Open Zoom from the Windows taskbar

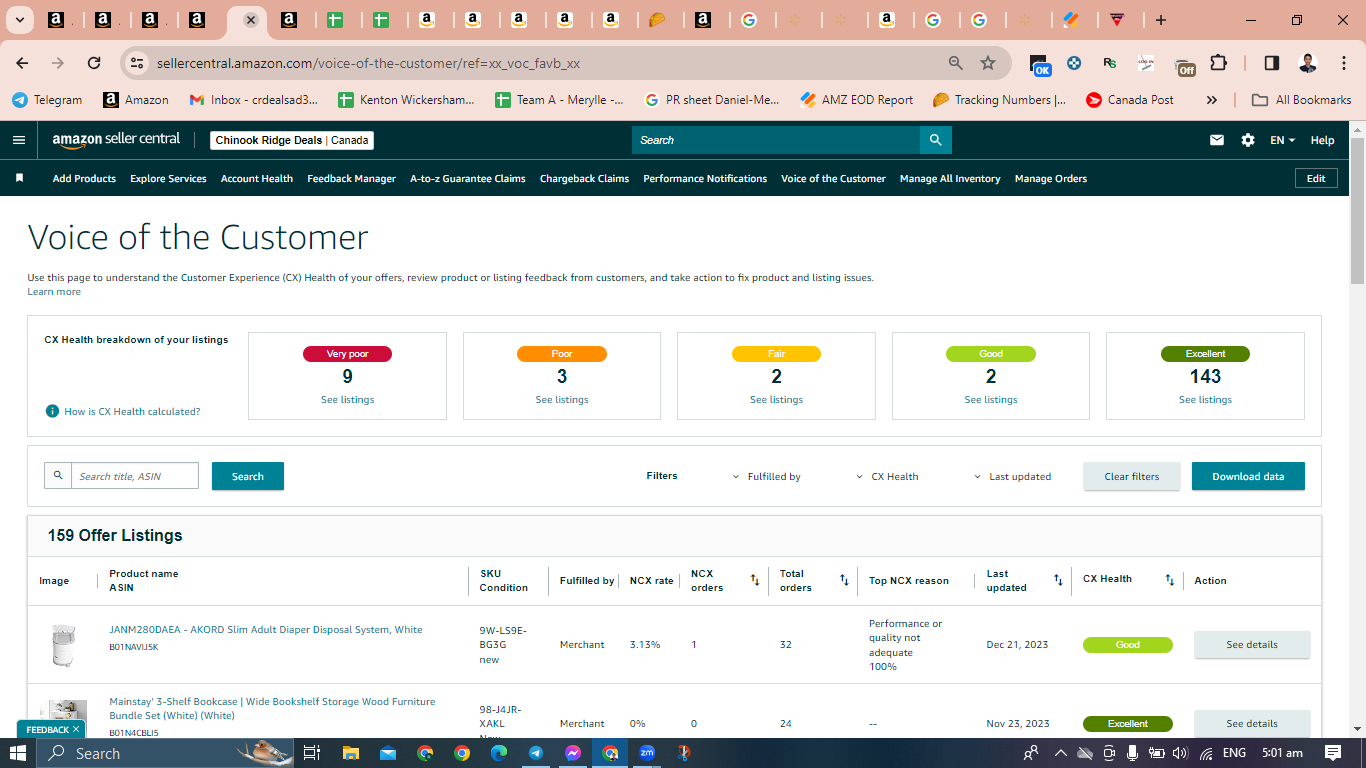[647, 753]
